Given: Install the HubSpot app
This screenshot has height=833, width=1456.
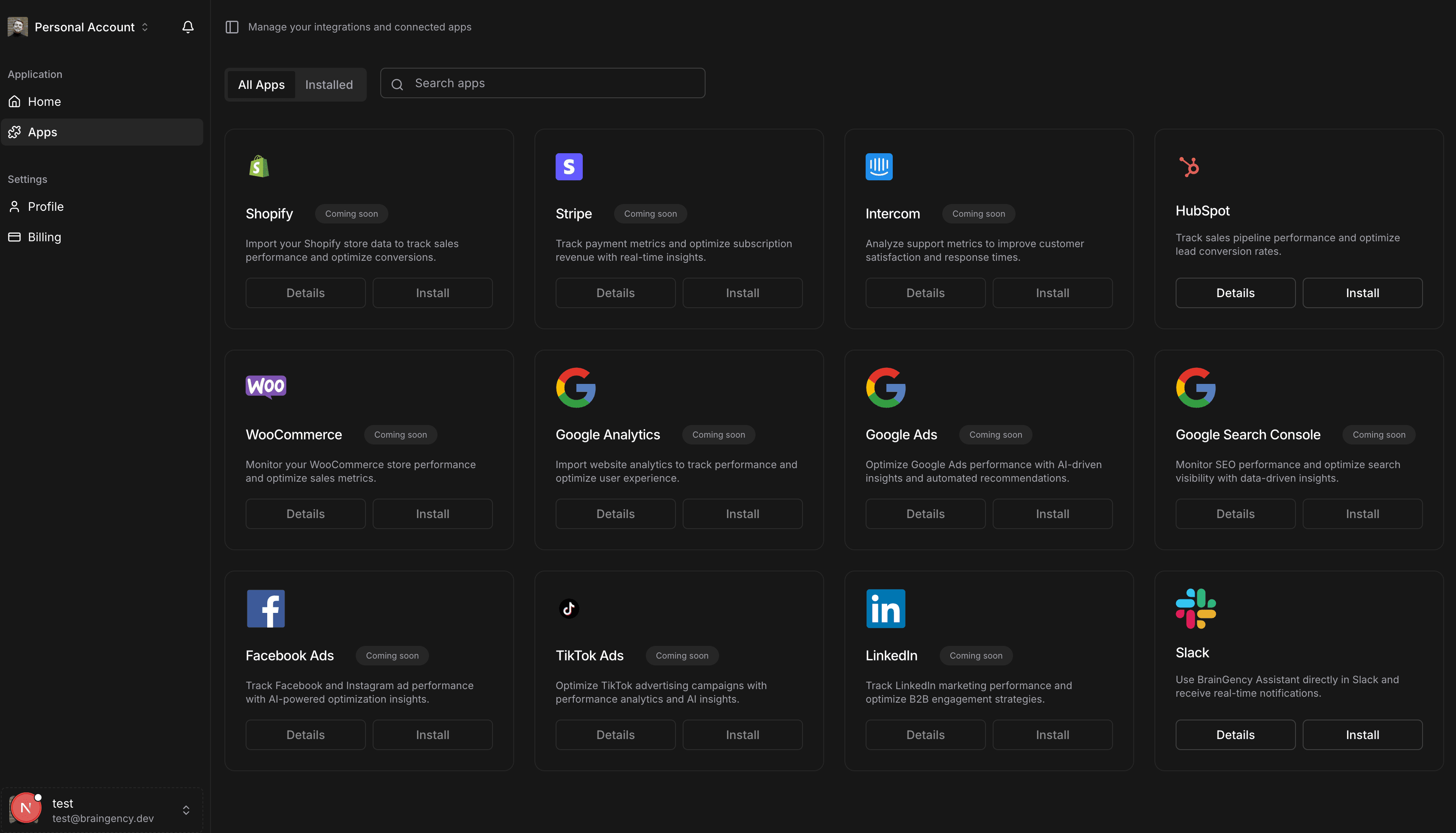Looking at the screenshot, I should point(1362,293).
